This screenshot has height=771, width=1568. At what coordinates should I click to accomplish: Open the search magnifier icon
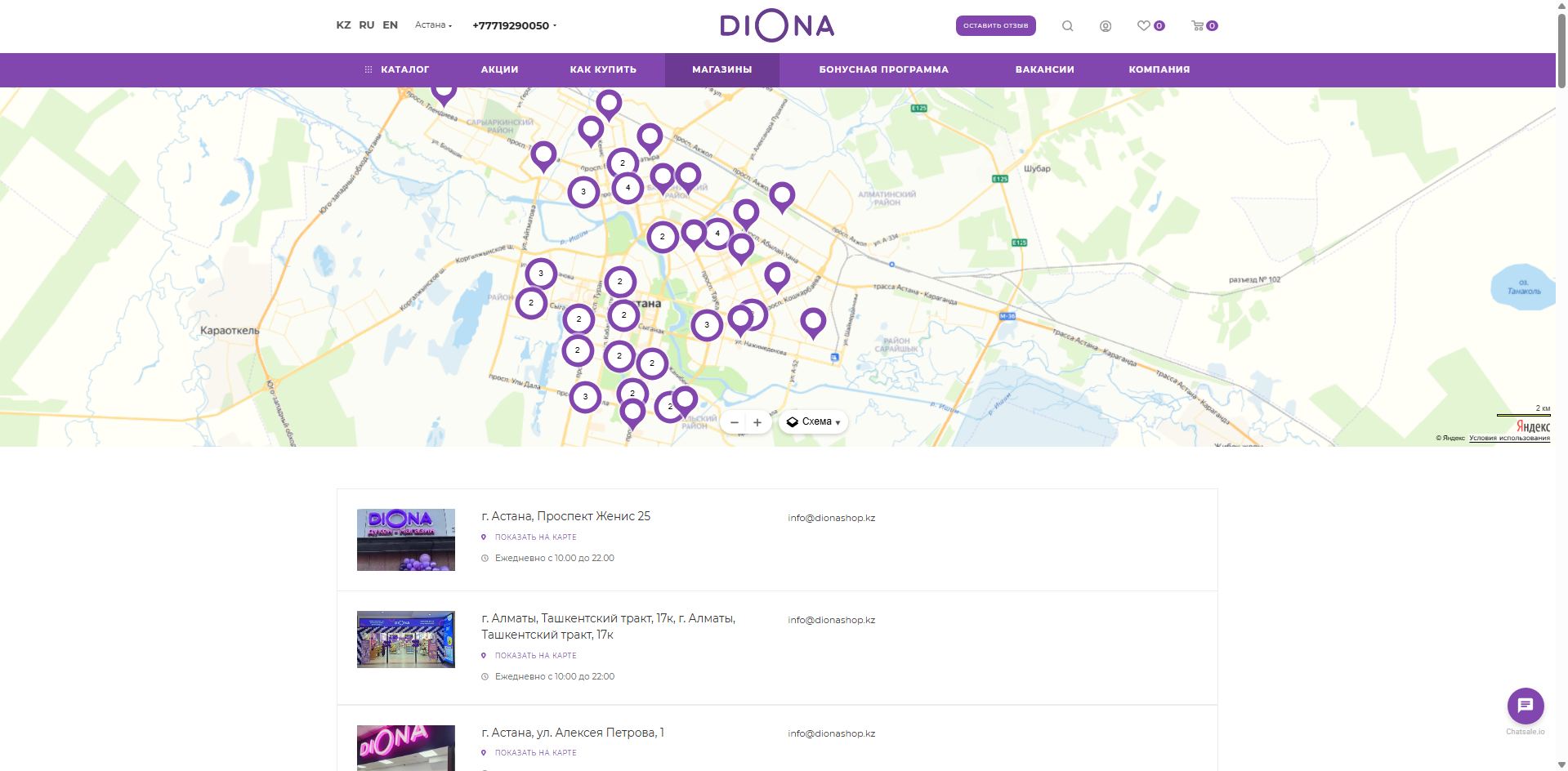click(1067, 26)
